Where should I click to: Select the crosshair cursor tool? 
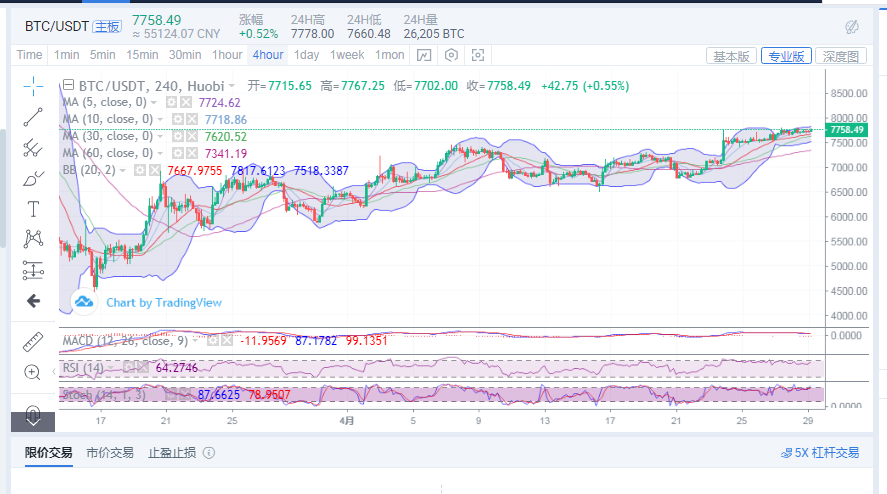coord(33,85)
